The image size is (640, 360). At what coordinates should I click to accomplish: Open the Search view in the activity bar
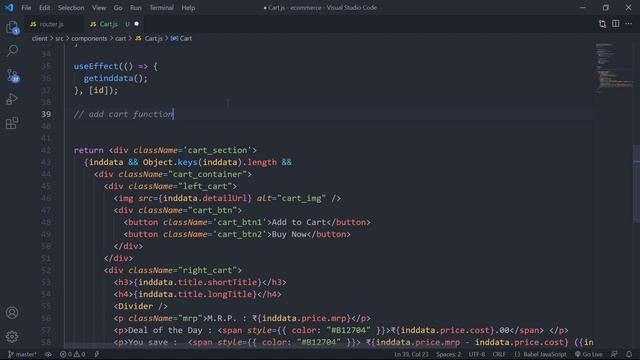[x=12, y=51]
